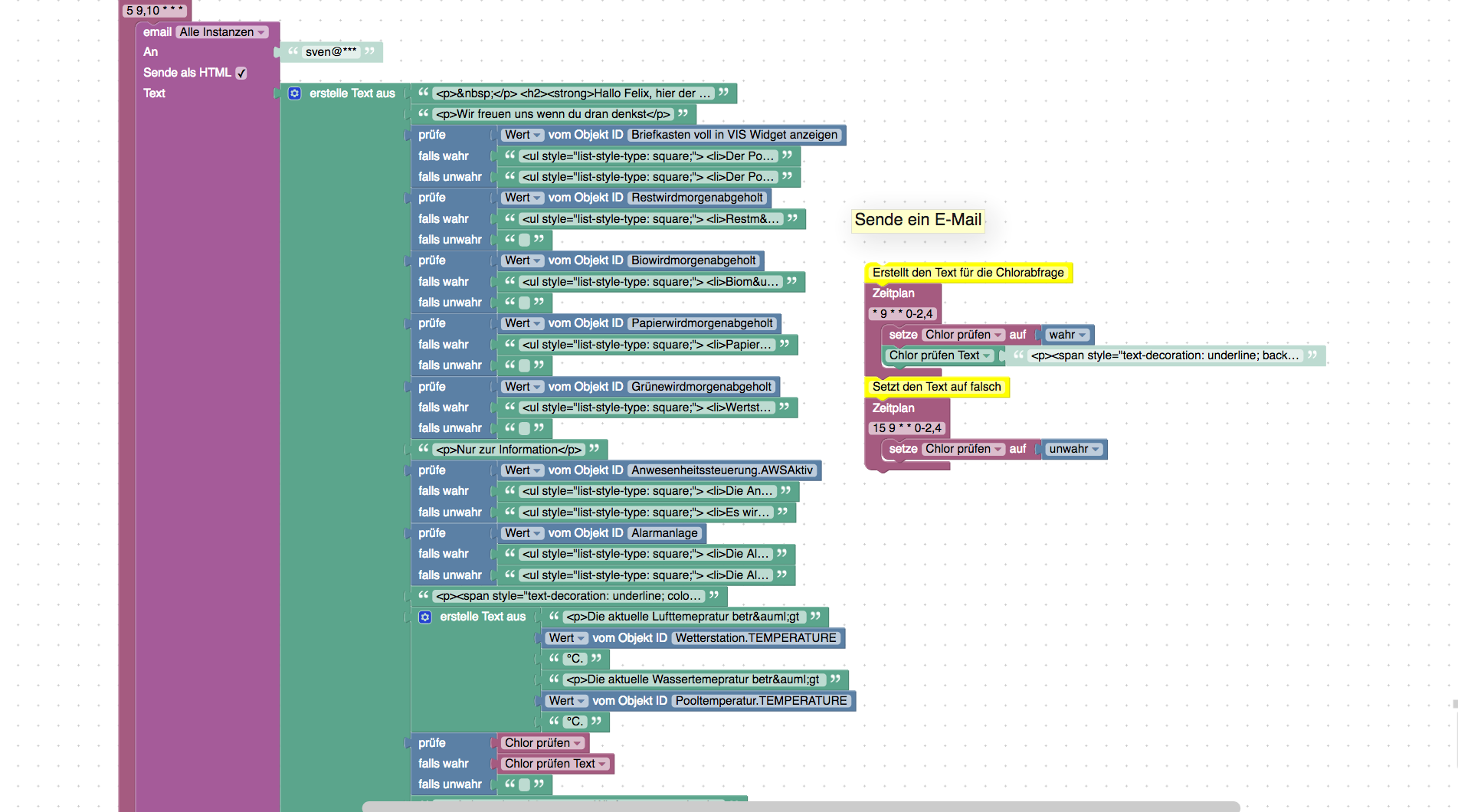Open Wert dropdown for Grünewirdmorgenabgeholt block
1458x812 pixels.
tap(523, 387)
